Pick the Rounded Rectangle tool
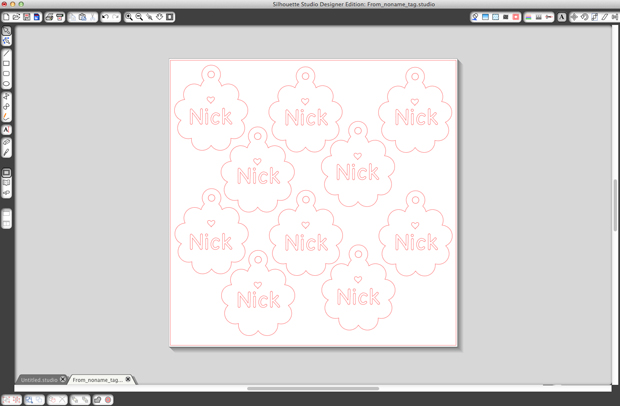The height and width of the screenshot is (406, 620). [x=6, y=74]
